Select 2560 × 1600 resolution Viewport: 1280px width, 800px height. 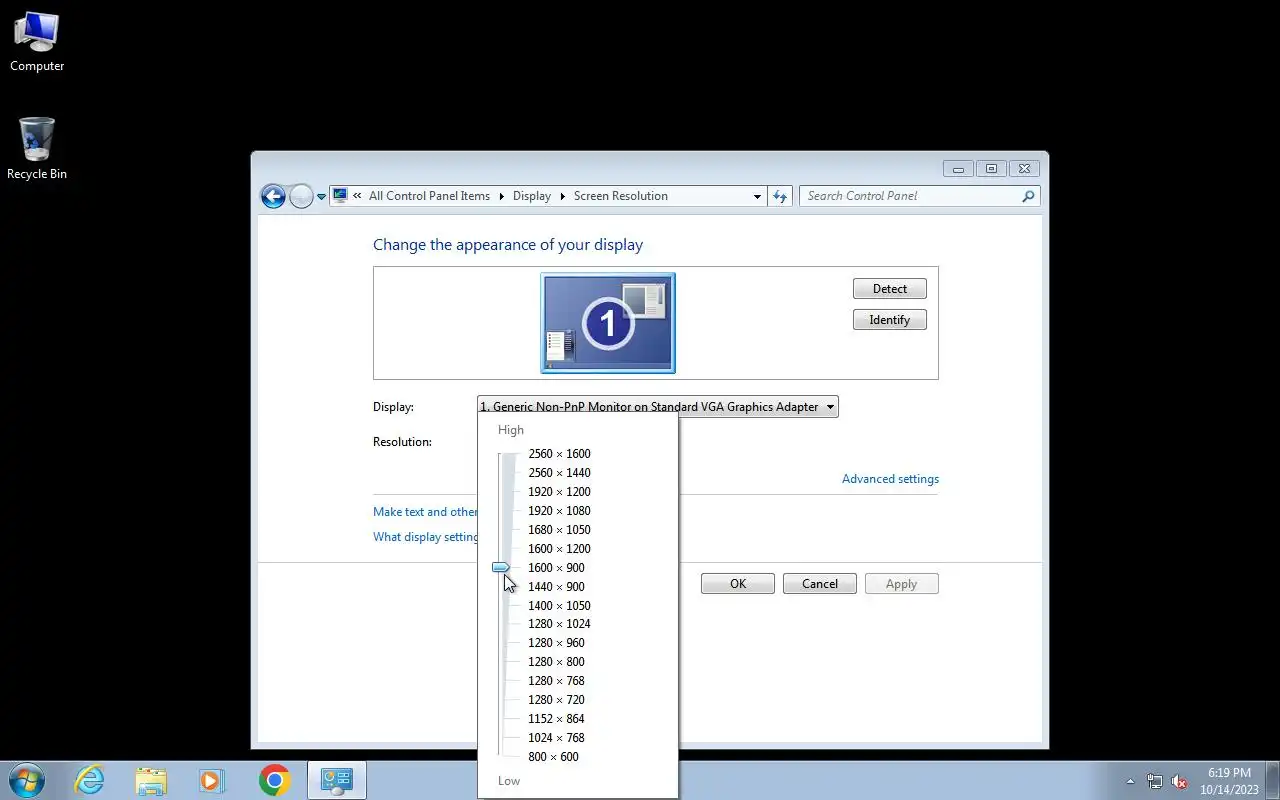click(x=559, y=454)
